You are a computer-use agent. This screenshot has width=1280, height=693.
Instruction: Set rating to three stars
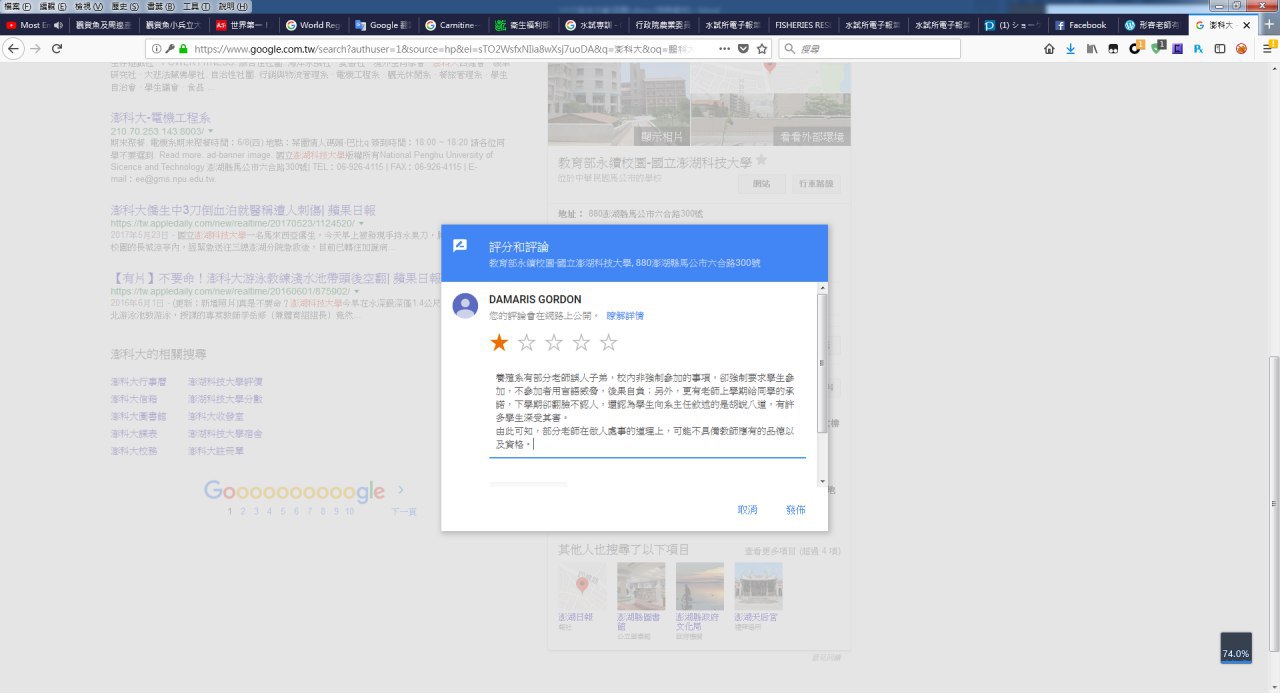coord(554,344)
